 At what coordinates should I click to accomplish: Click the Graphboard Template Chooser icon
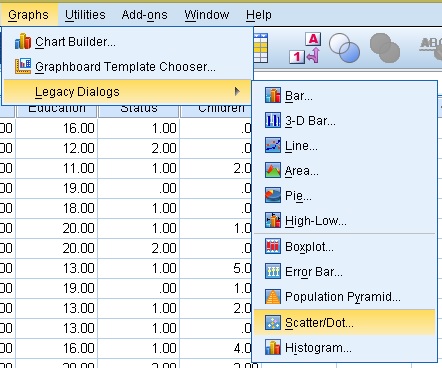23,66
